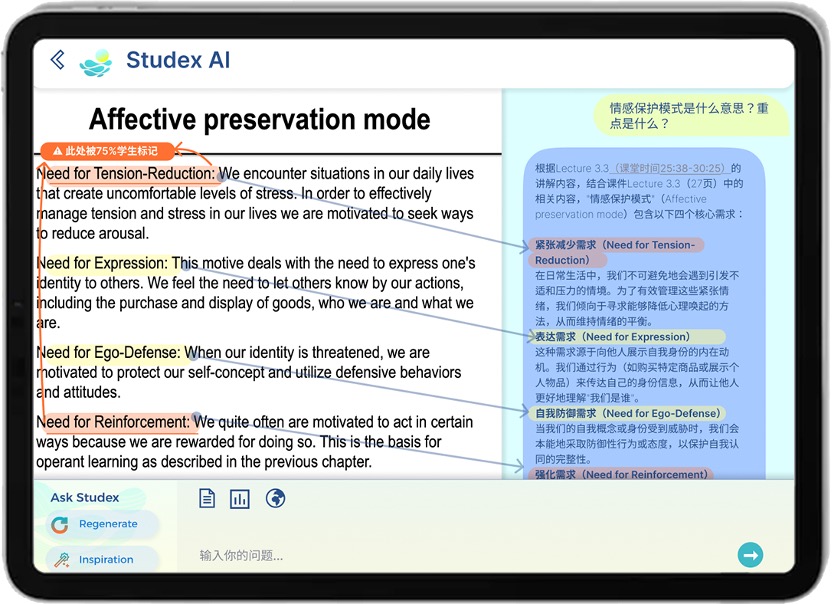Click the globe web search icon

click(x=275, y=498)
